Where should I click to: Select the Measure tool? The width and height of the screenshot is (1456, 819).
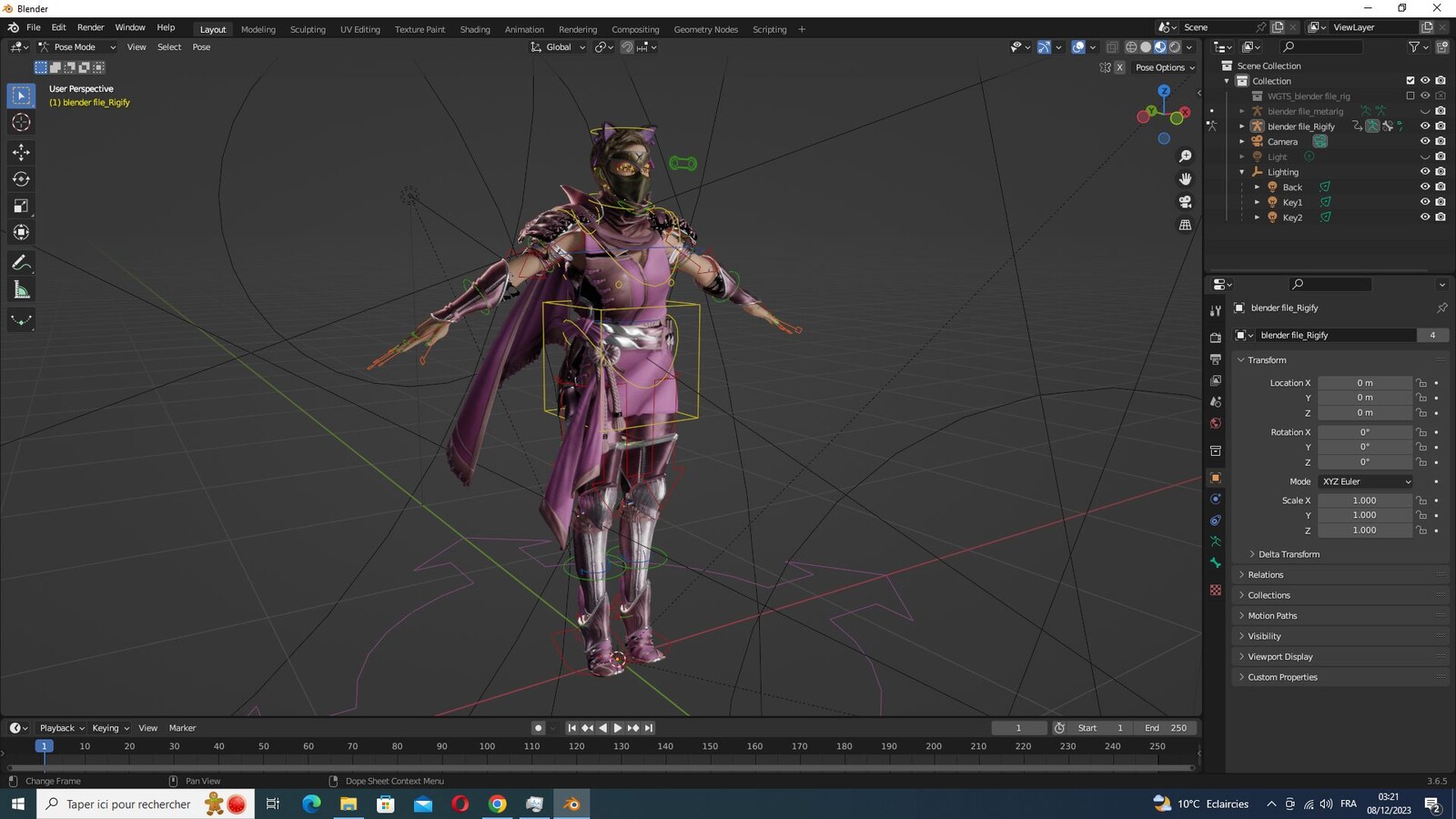[x=21, y=290]
